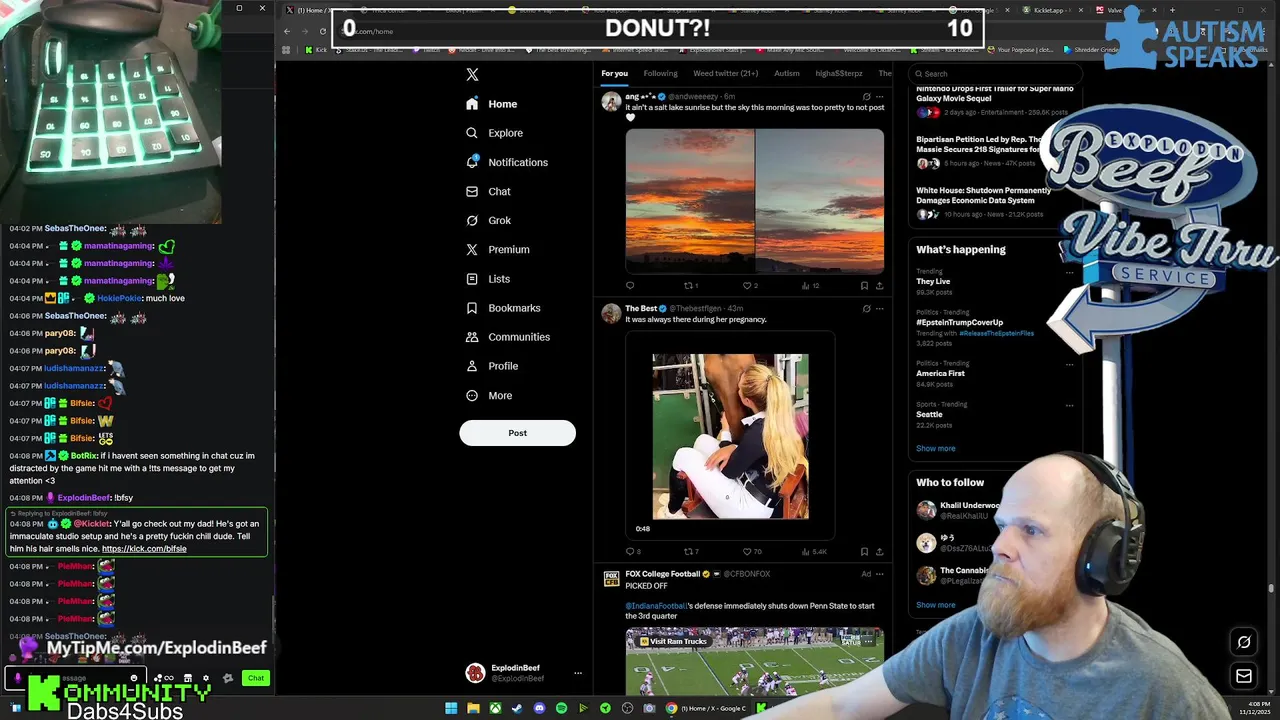
Task: Open ExplodinBeef account menu dots
Action: [577, 673]
